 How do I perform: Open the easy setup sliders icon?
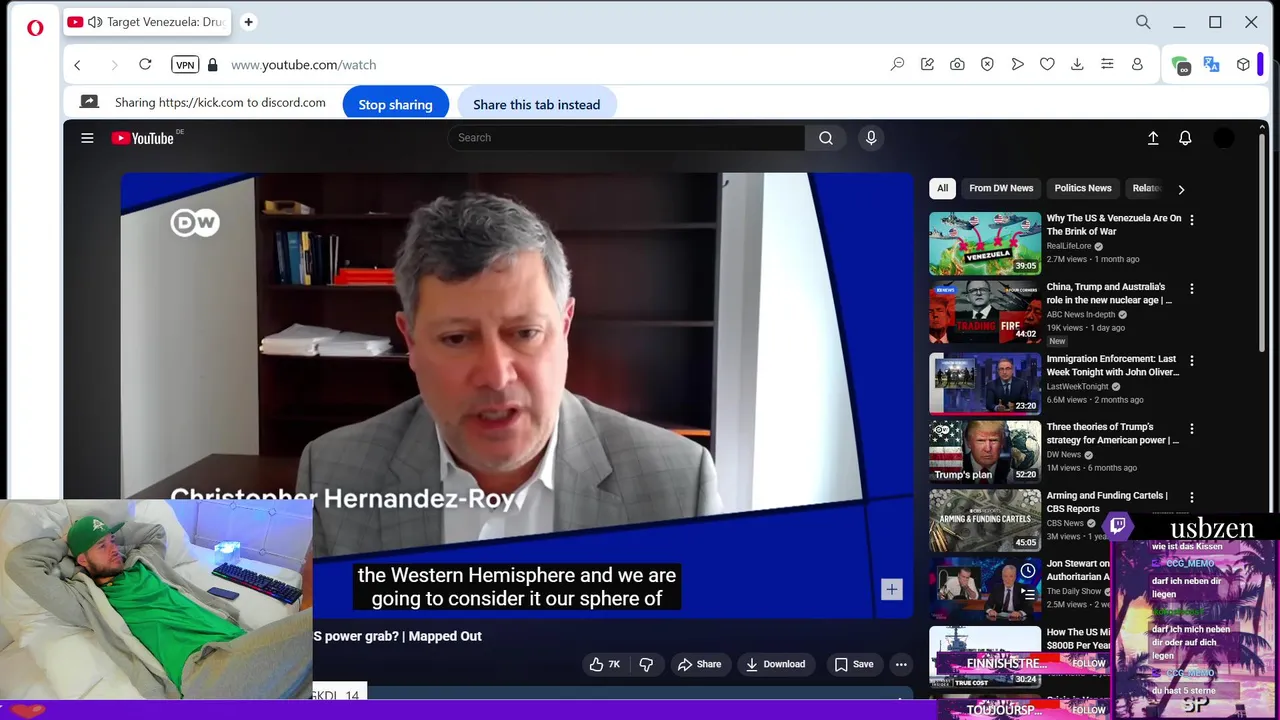[1107, 64]
